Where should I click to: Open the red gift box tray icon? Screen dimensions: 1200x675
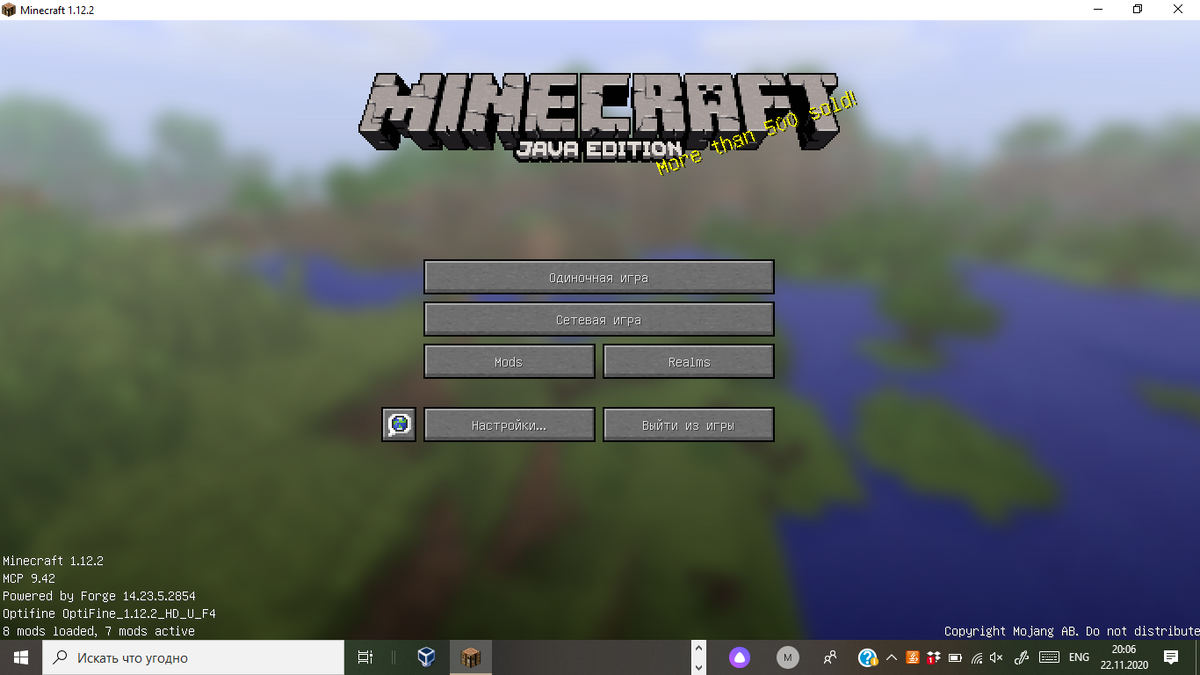[x=933, y=658]
